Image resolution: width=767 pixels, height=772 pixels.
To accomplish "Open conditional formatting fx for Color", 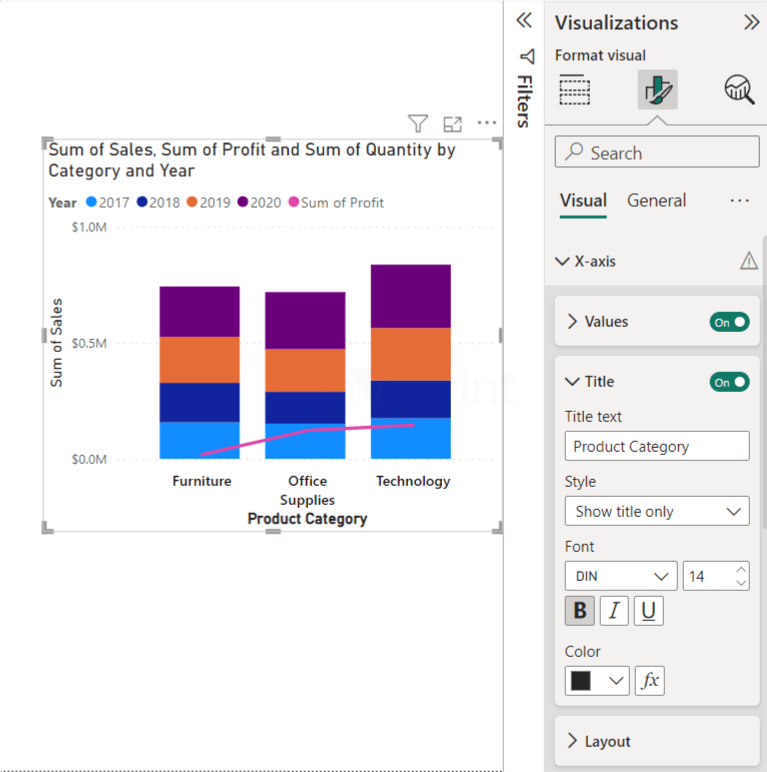I will (650, 681).
